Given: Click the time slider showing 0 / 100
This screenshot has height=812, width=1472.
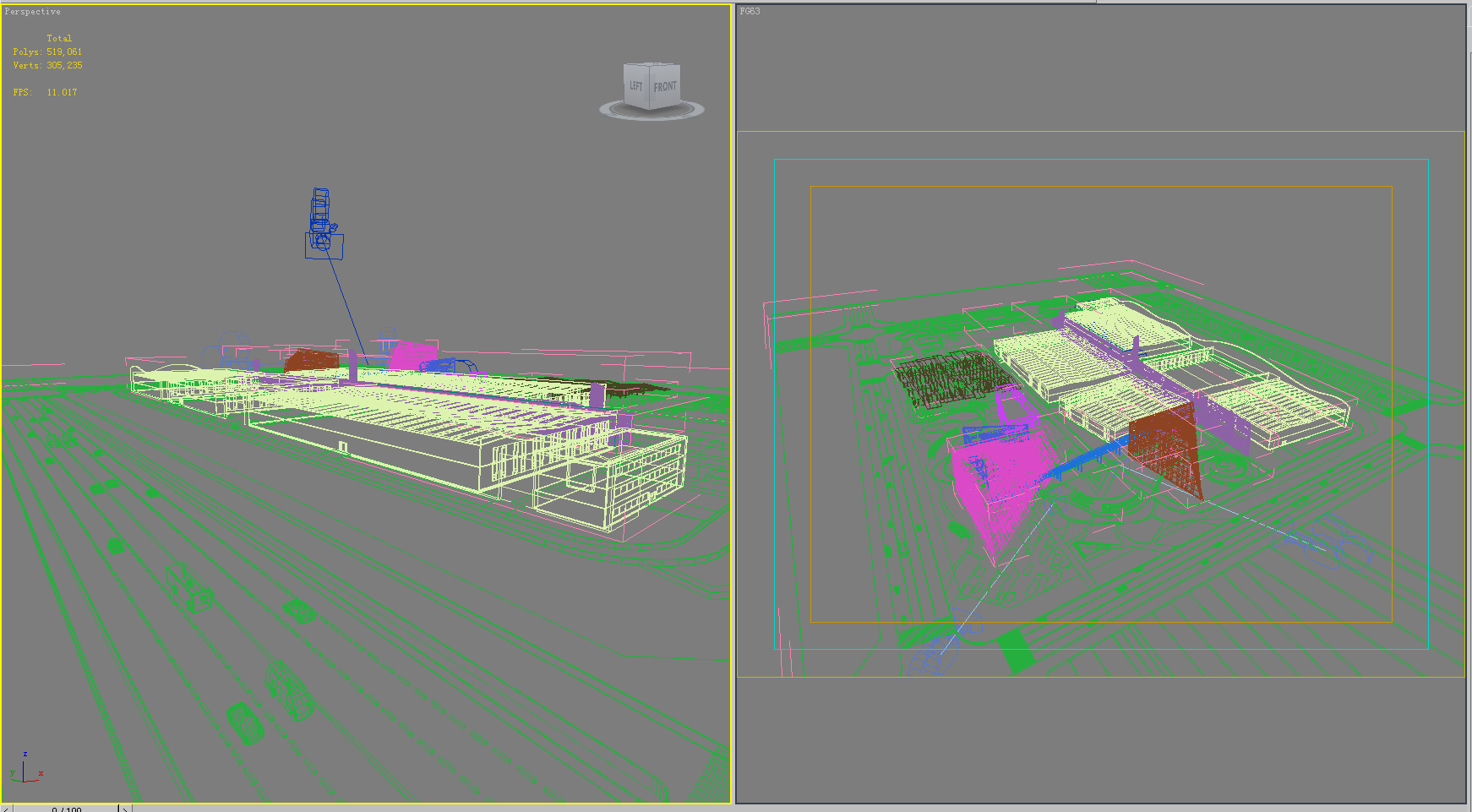Looking at the screenshot, I should (x=66, y=809).
